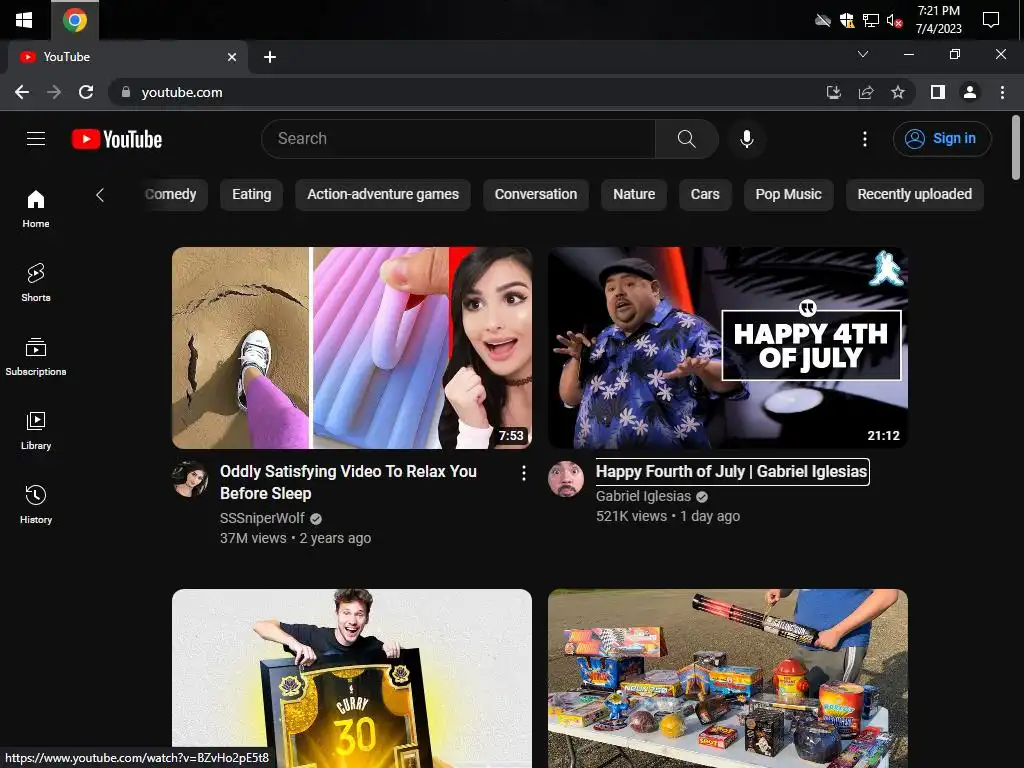
Task: Open a new tab with plus button
Action: click(x=270, y=57)
